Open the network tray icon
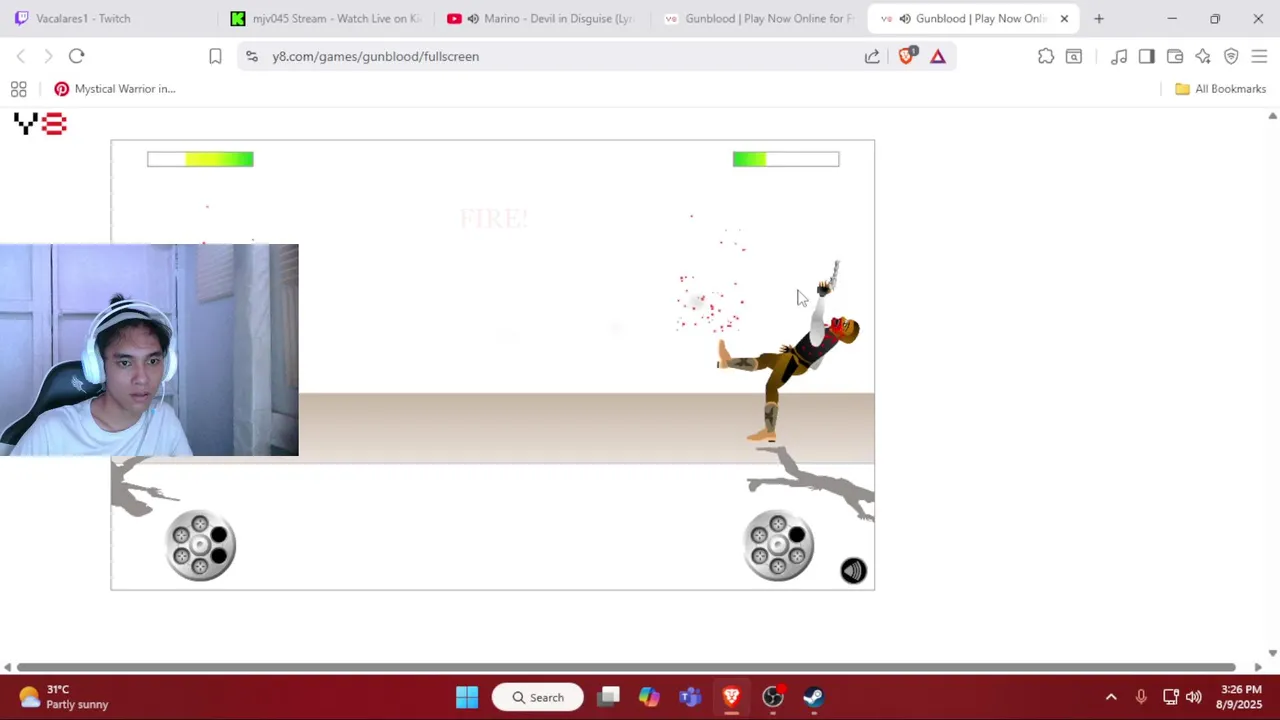This screenshot has width=1280, height=720. point(1171,697)
